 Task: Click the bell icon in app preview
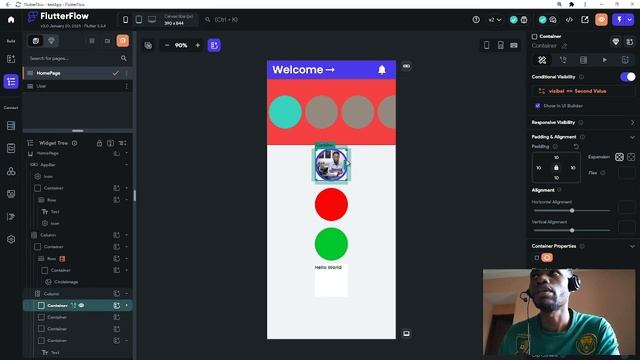382,70
